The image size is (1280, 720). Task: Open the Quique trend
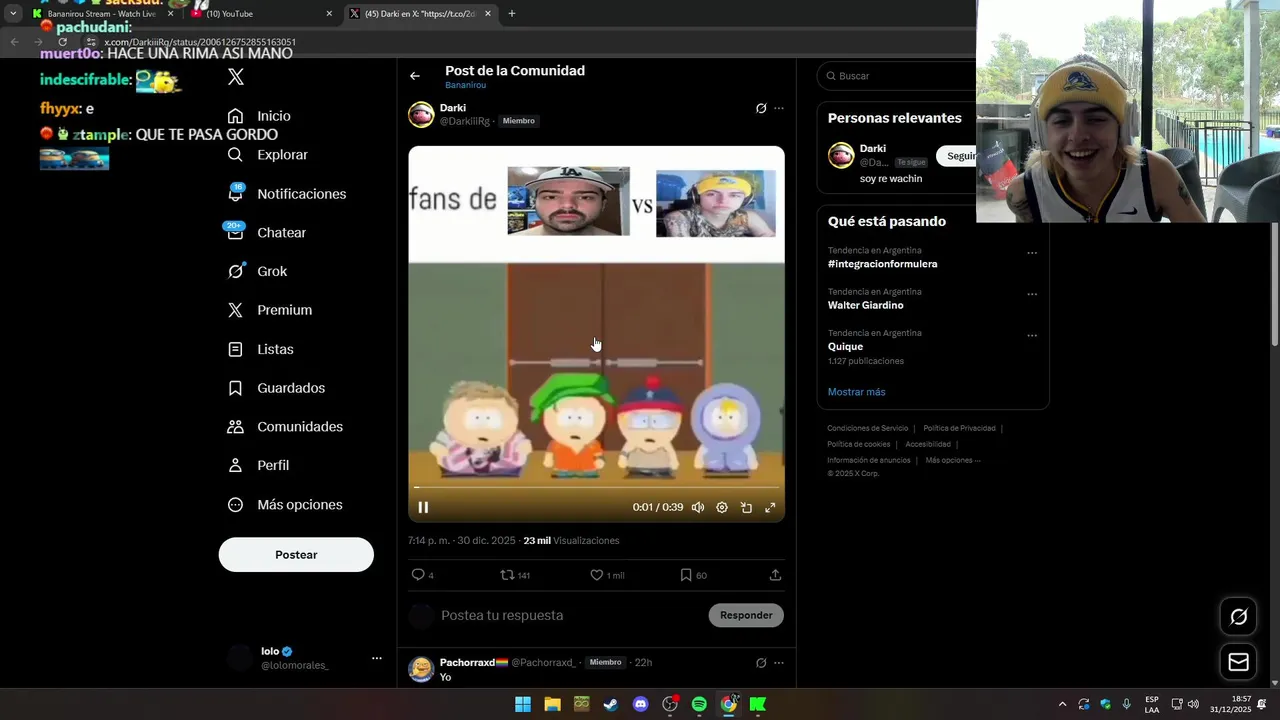845,347
